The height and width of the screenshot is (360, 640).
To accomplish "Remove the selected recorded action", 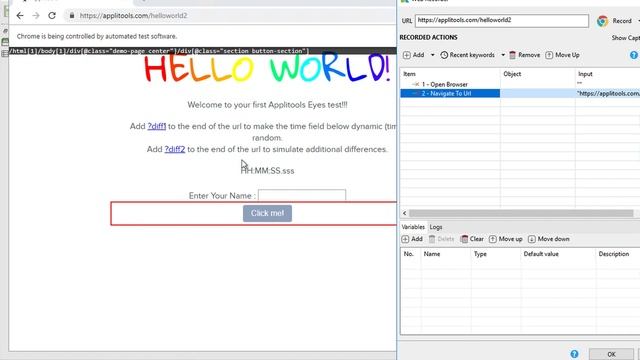I will click(x=524, y=55).
